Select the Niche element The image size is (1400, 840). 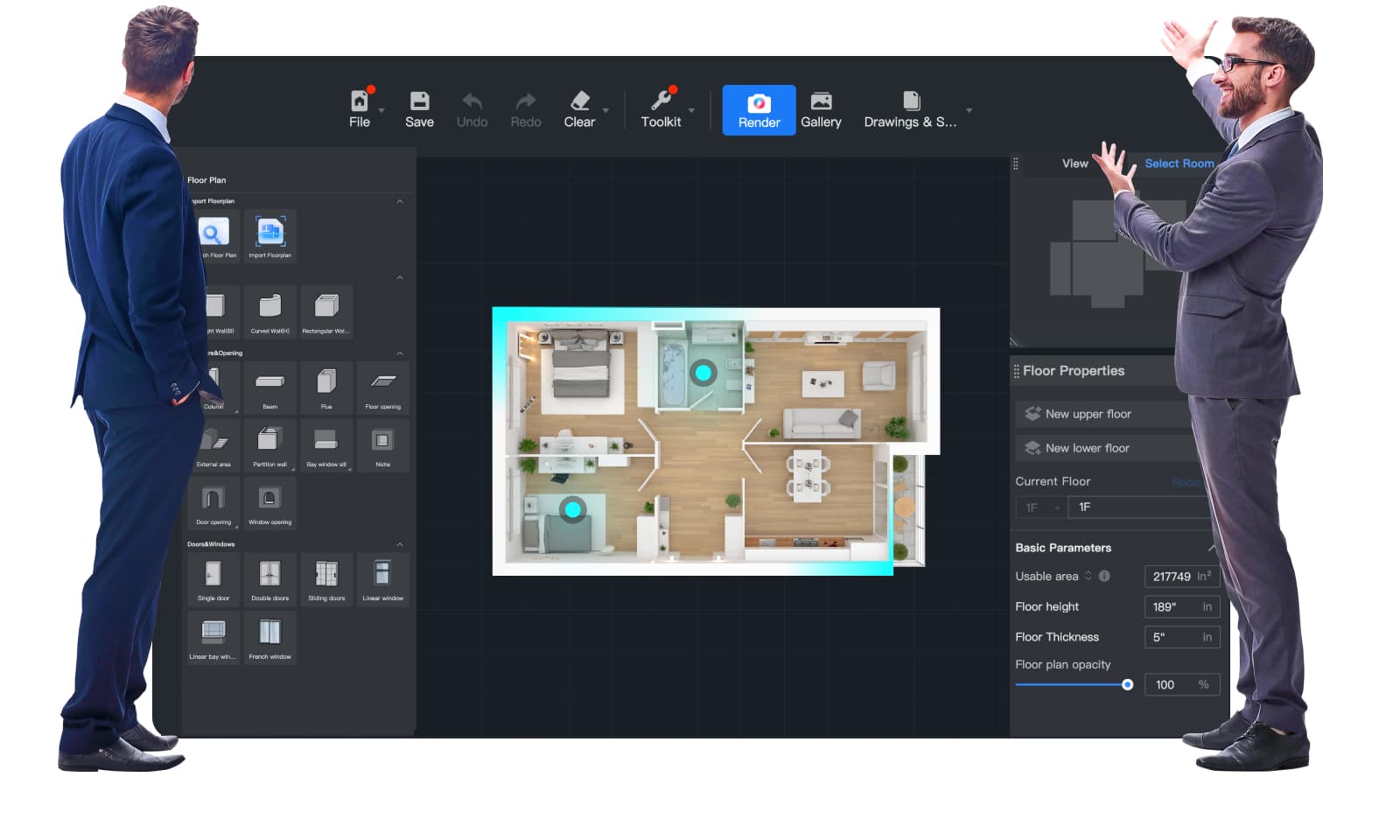coord(382,445)
